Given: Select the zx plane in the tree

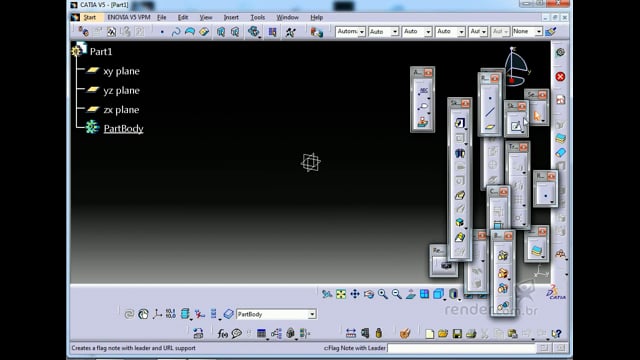Looking at the screenshot, I should pyautogui.click(x=121, y=109).
